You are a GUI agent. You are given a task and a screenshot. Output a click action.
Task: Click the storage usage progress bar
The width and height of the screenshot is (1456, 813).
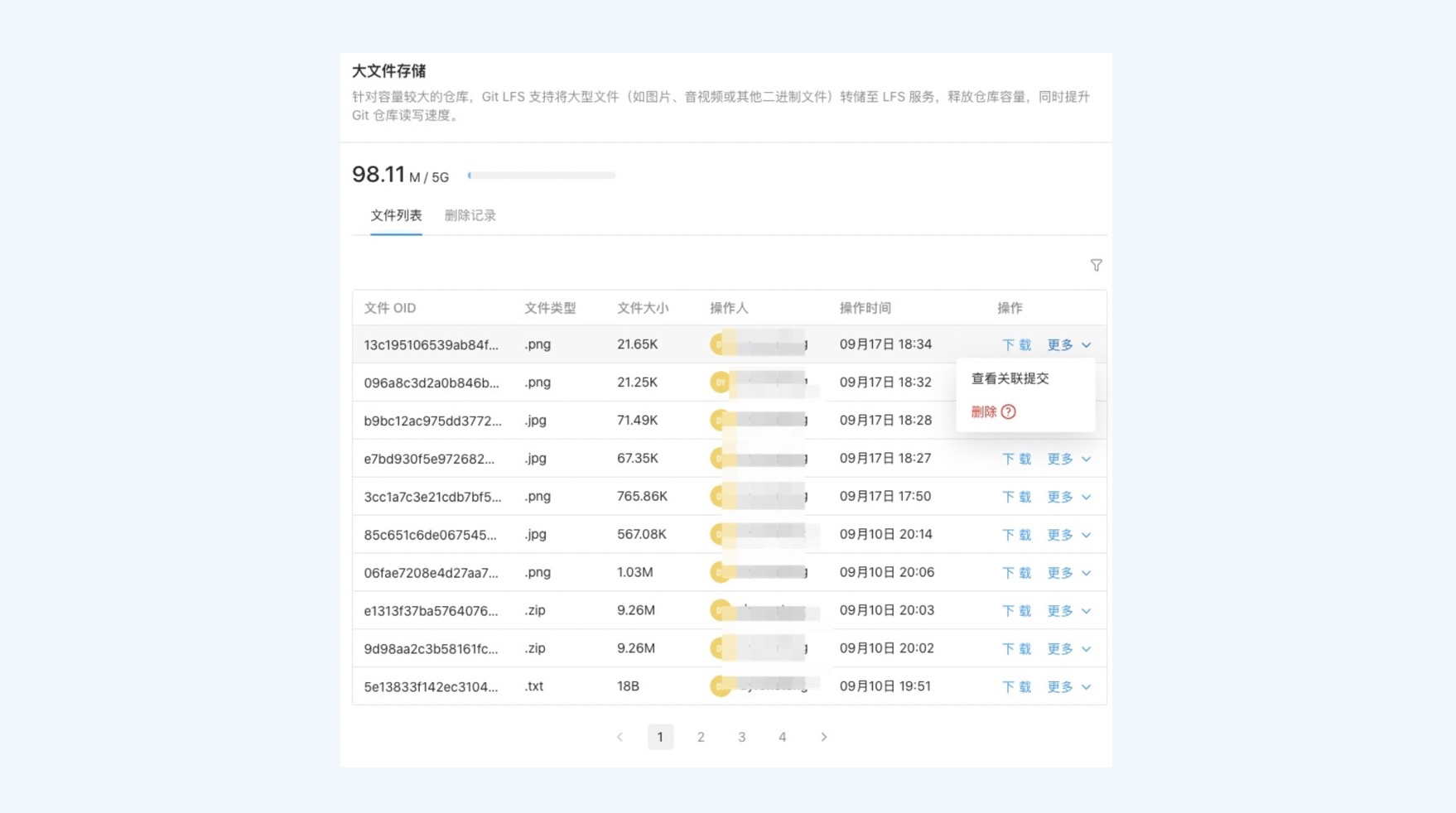pos(541,175)
